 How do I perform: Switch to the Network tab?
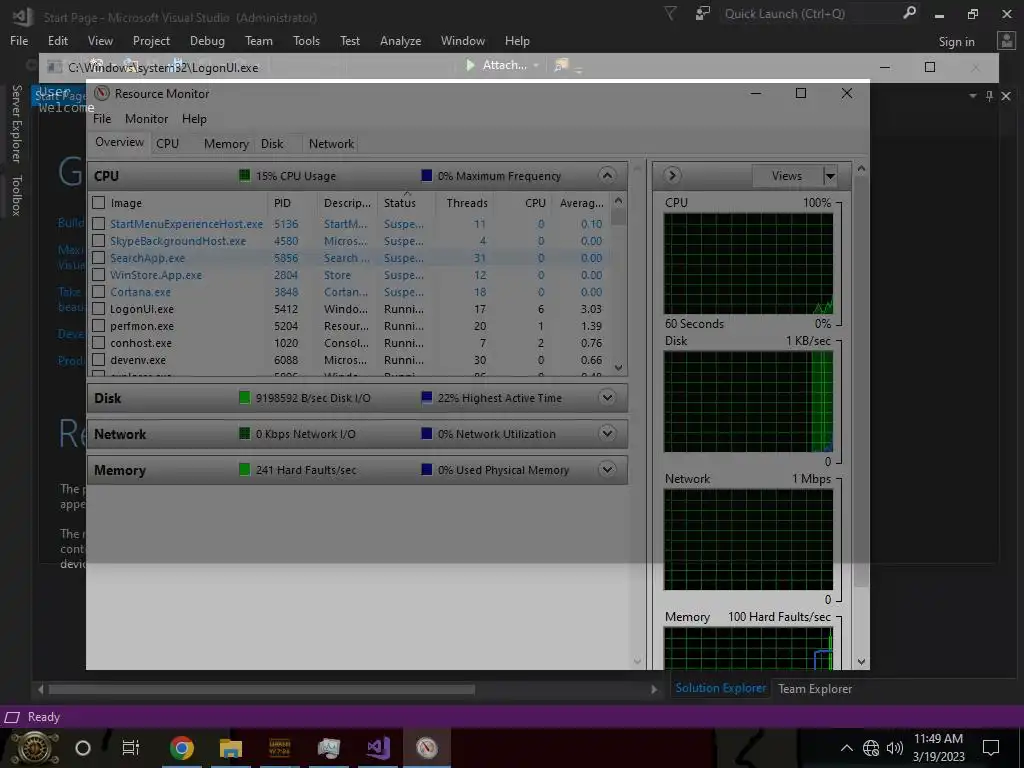(331, 144)
